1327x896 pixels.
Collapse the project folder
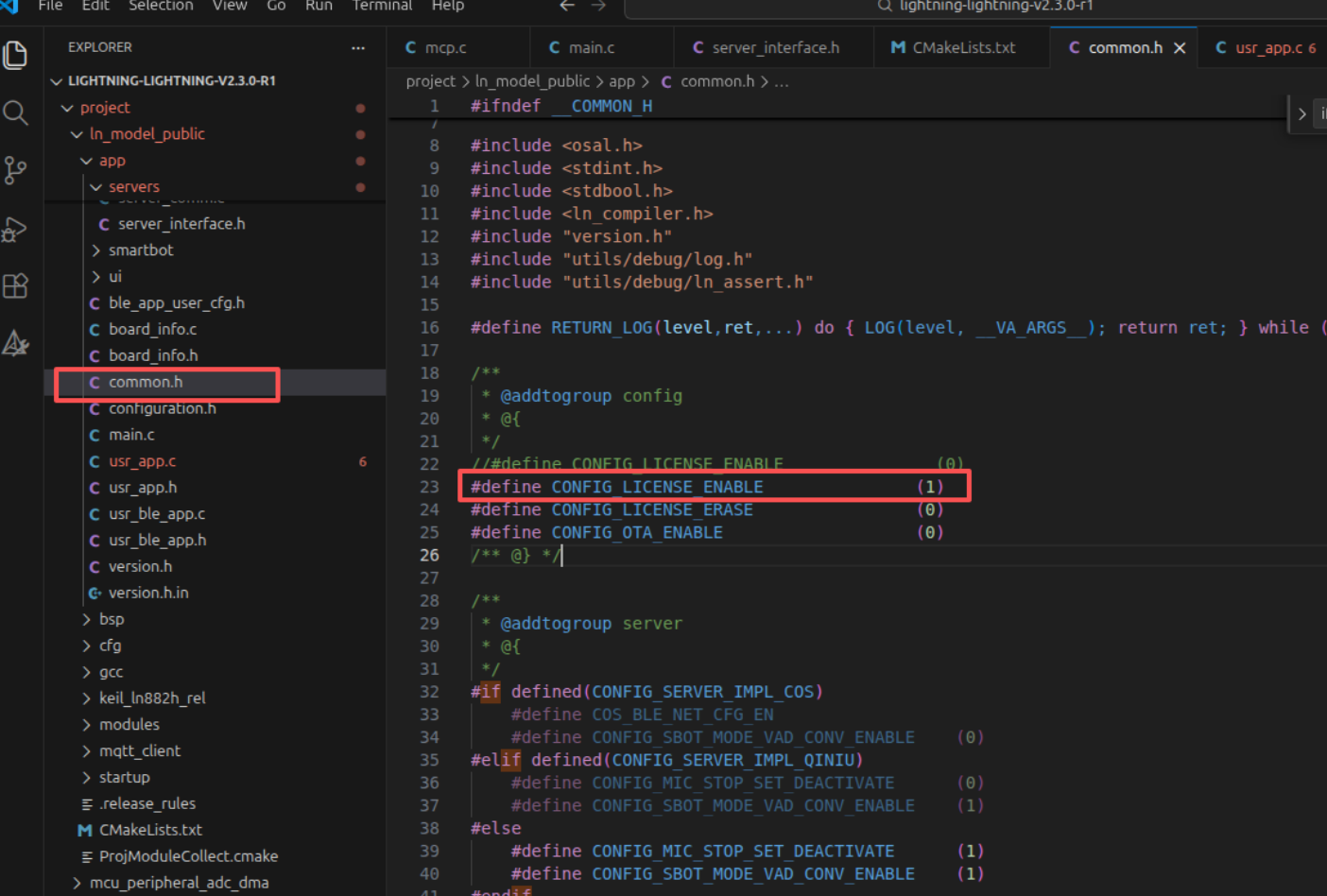67,108
